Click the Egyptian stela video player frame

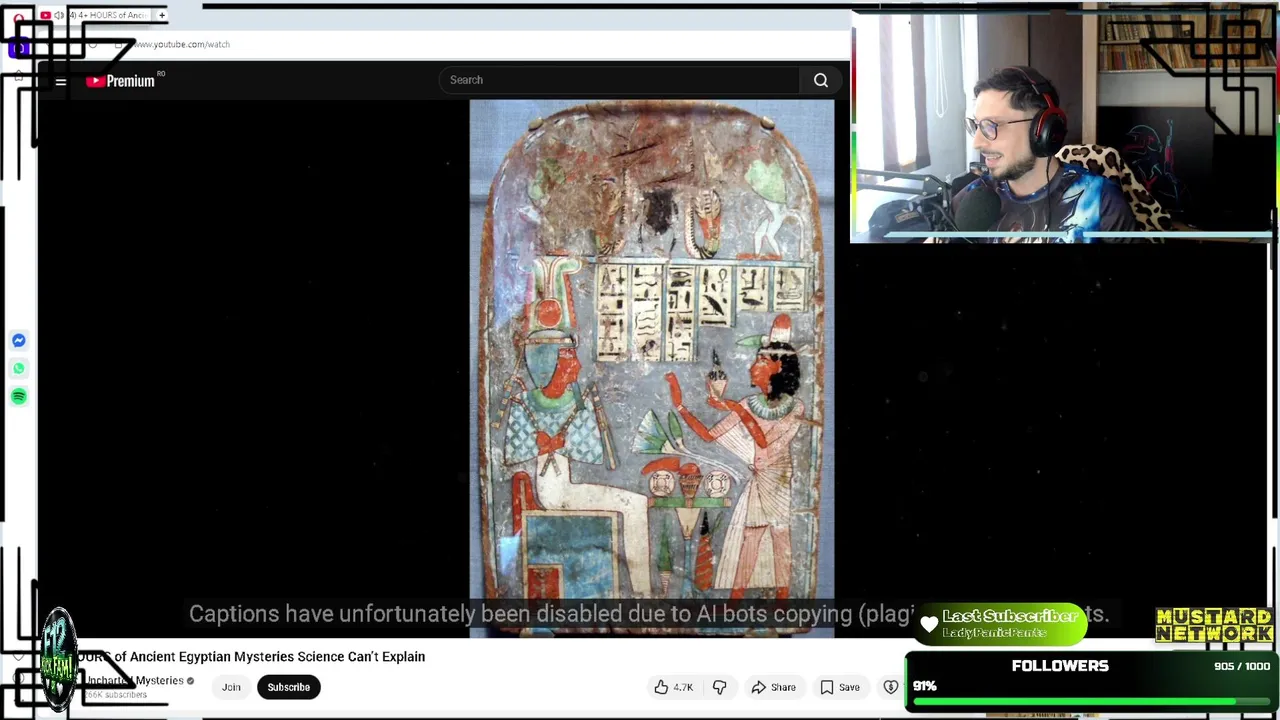point(651,367)
